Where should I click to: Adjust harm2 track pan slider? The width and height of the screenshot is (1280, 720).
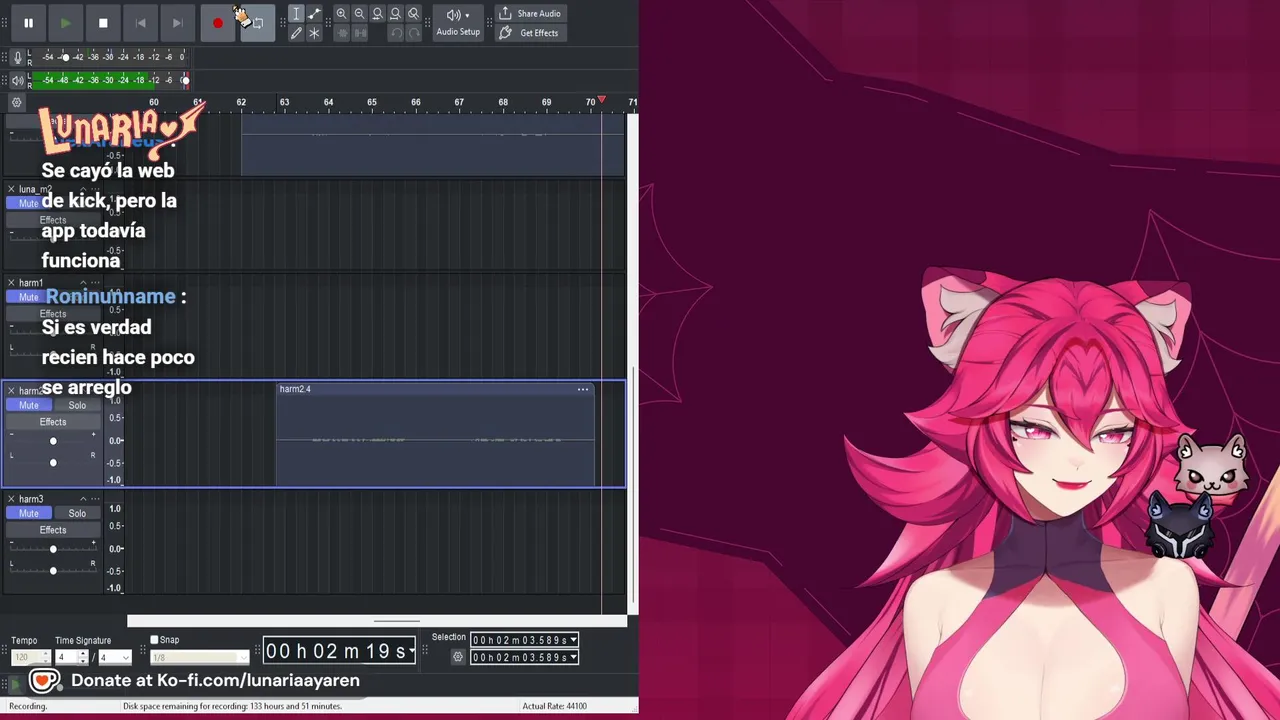click(53, 462)
